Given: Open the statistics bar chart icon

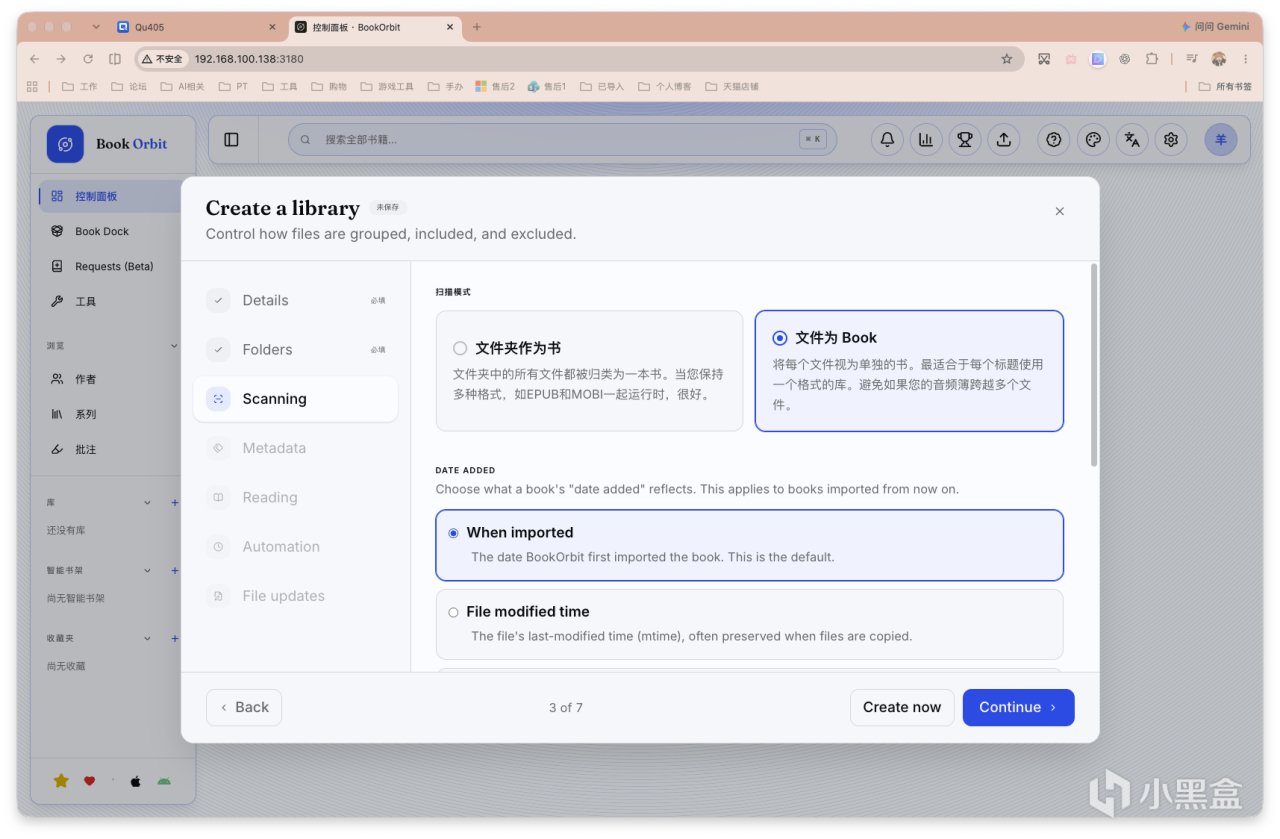Looking at the screenshot, I should 926,140.
